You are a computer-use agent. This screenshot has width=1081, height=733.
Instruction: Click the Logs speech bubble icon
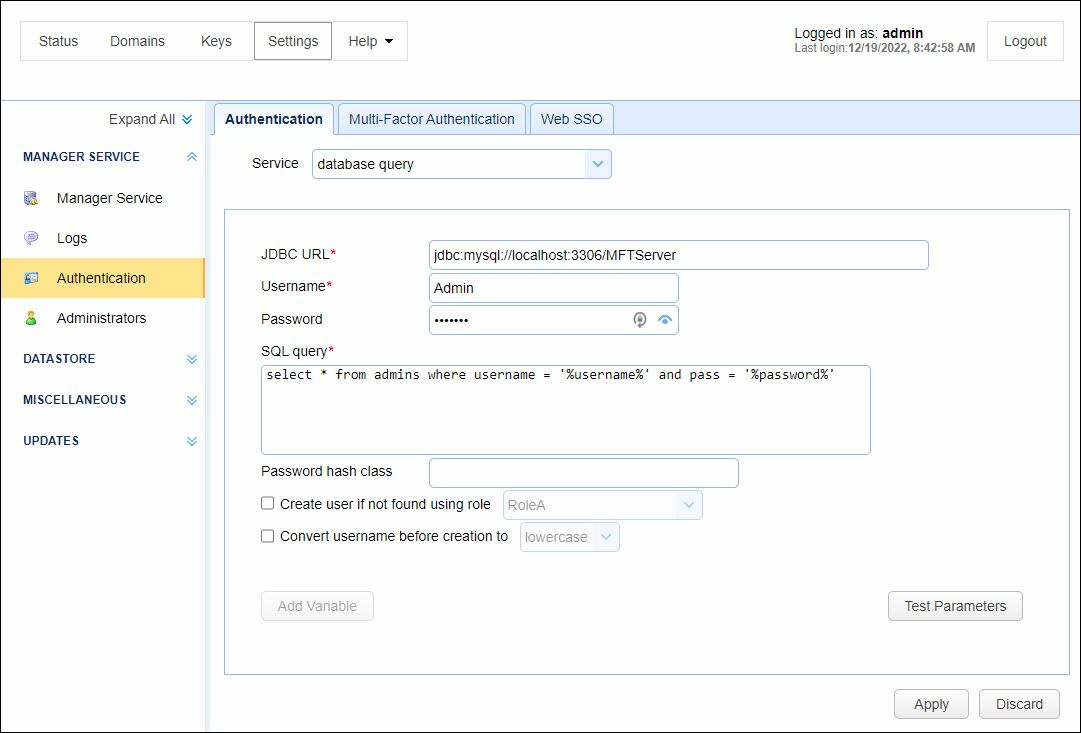pyautogui.click(x=31, y=238)
